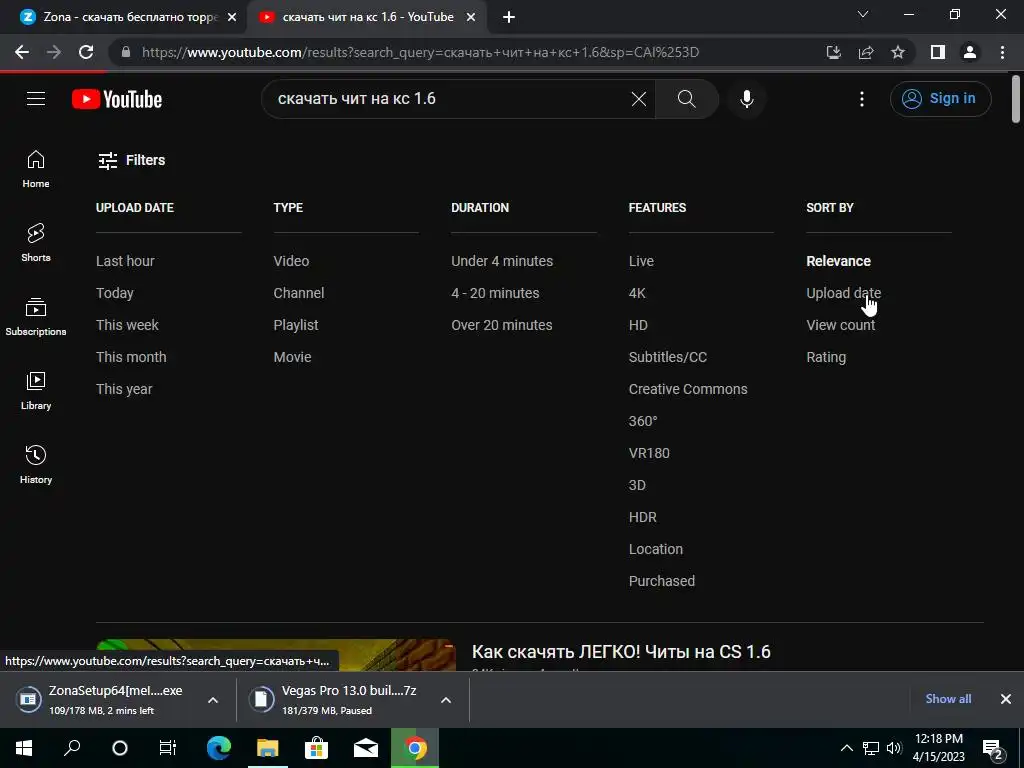Select the YouTube search results tab
Viewport: 1024px width, 768px height.
coord(367,17)
